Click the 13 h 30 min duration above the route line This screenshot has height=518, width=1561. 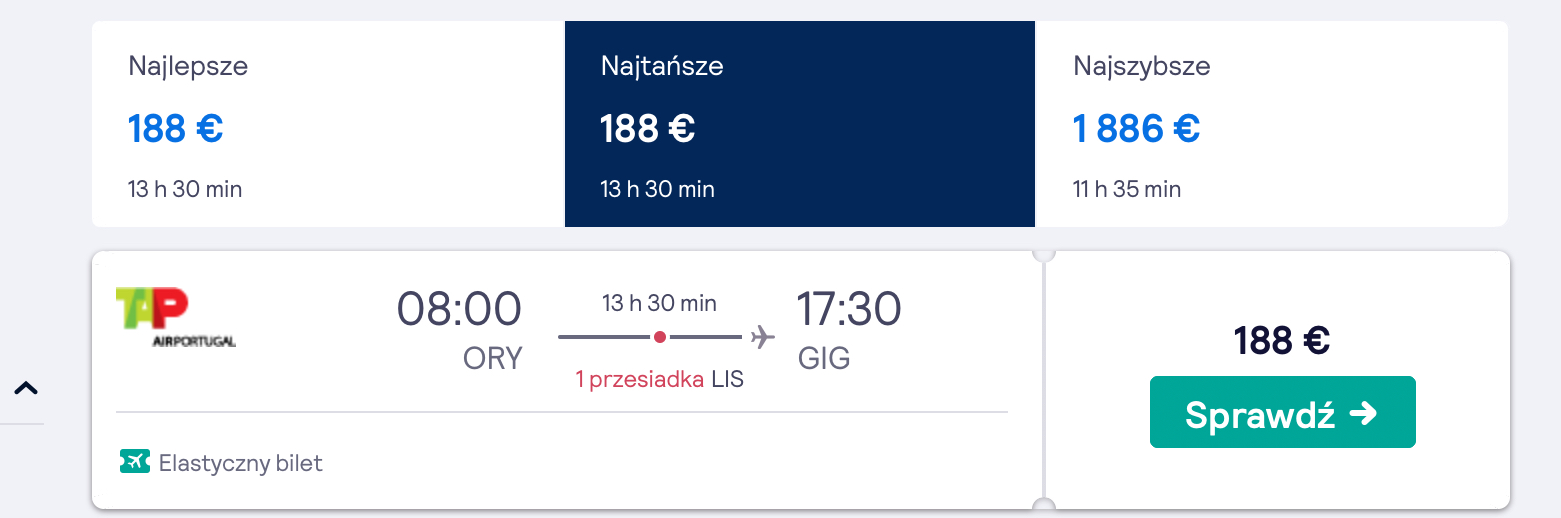pos(659,303)
